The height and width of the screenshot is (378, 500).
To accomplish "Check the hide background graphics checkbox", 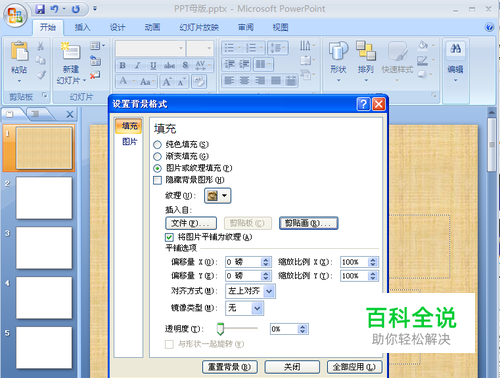I will click(157, 180).
